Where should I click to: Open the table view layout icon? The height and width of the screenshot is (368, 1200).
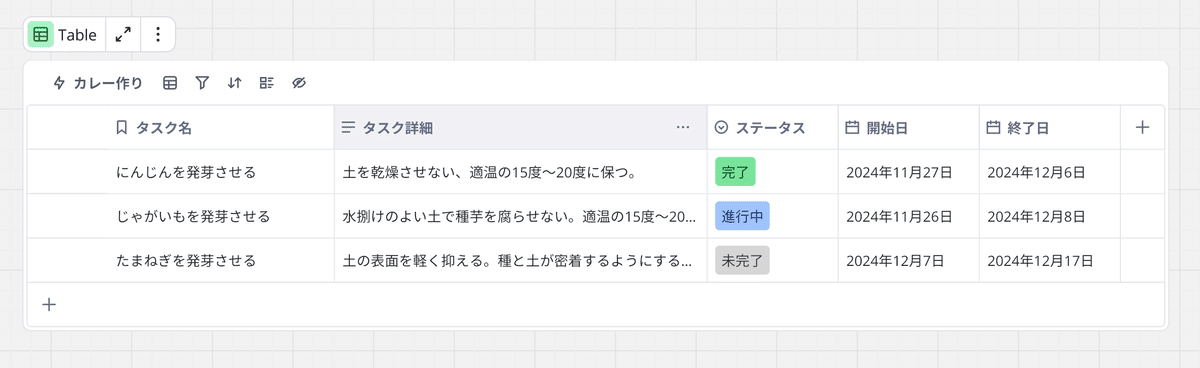(170, 83)
